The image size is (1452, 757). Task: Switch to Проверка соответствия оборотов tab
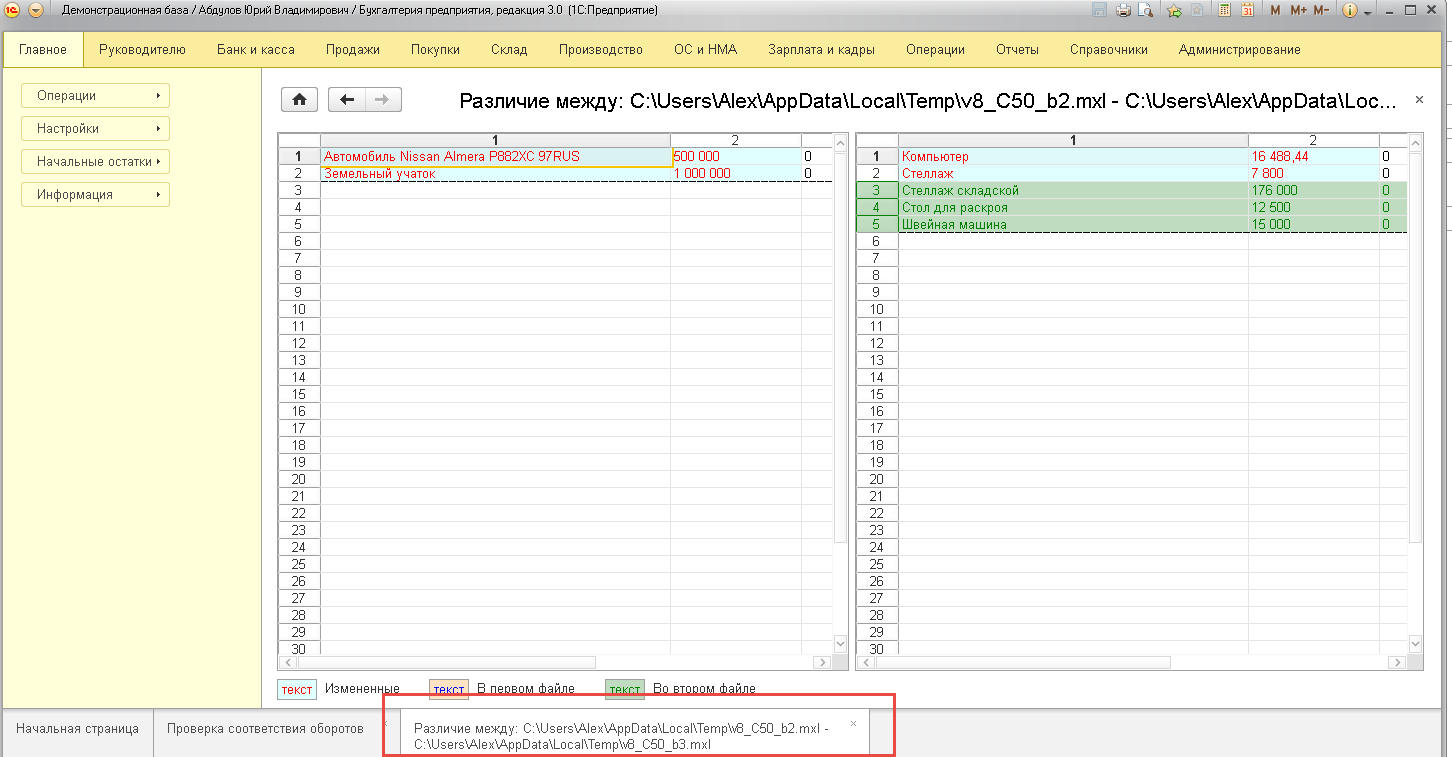click(x=265, y=729)
